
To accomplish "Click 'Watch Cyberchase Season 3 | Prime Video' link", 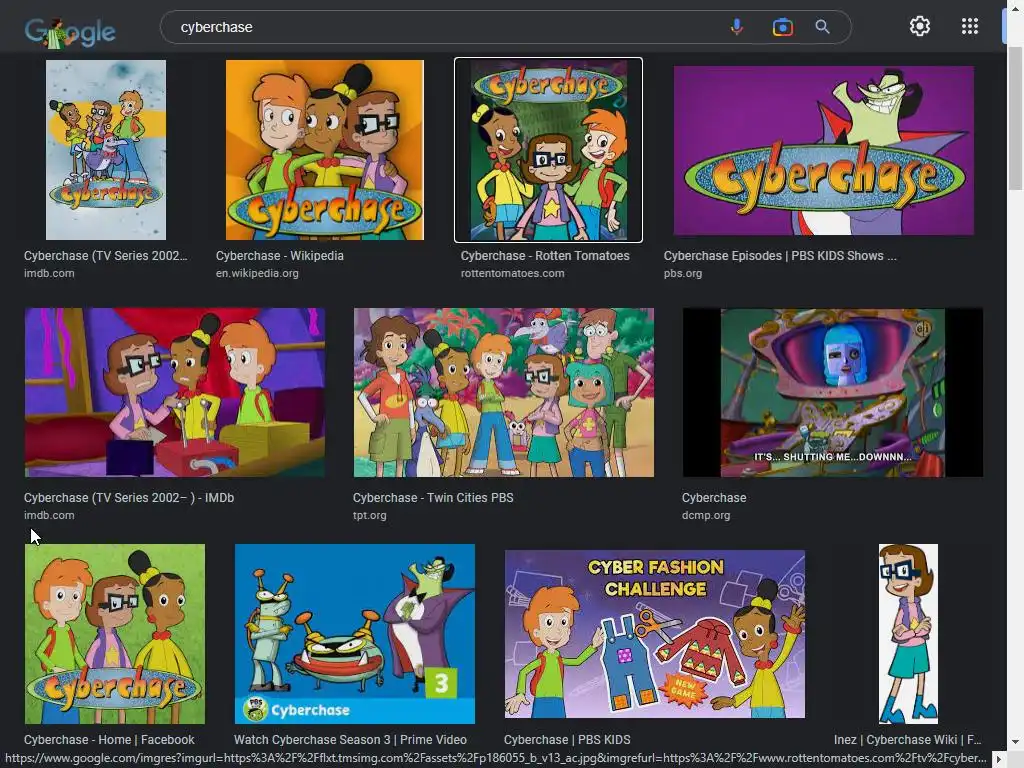I will click(x=350, y=739).
